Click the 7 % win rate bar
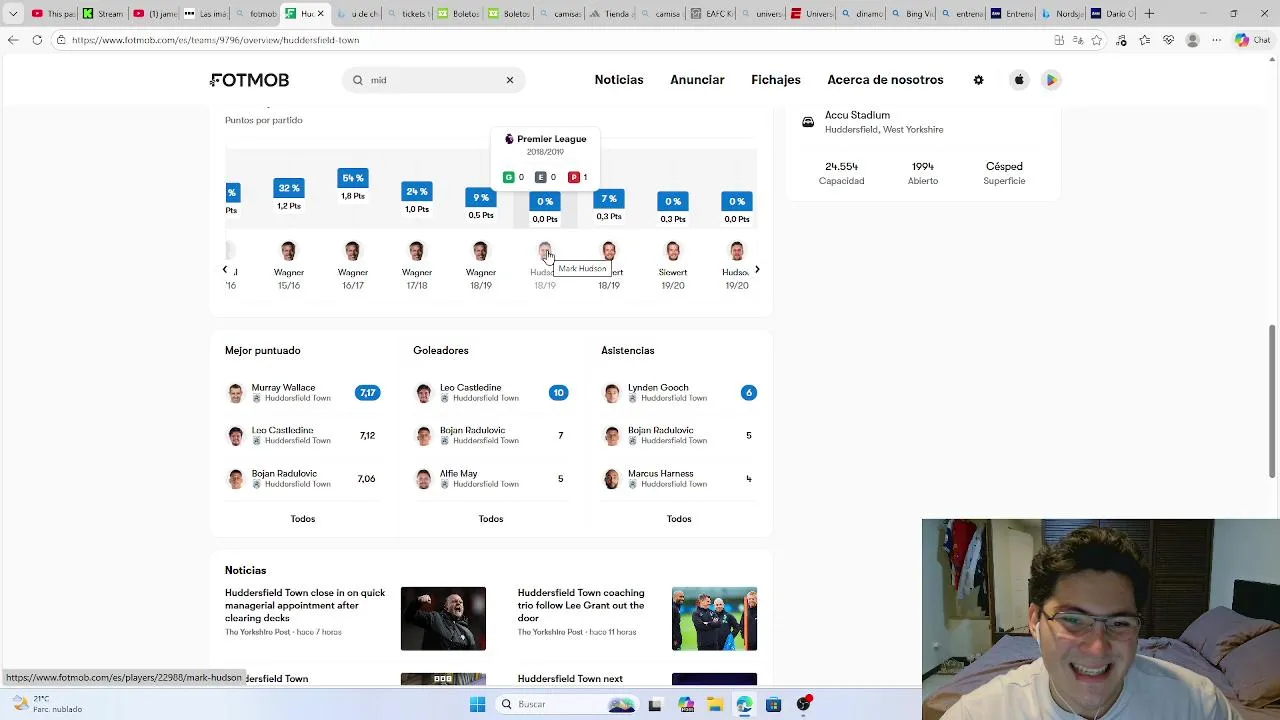The width and height of the screenshot is (1280, 720). (x=609, y=199)
